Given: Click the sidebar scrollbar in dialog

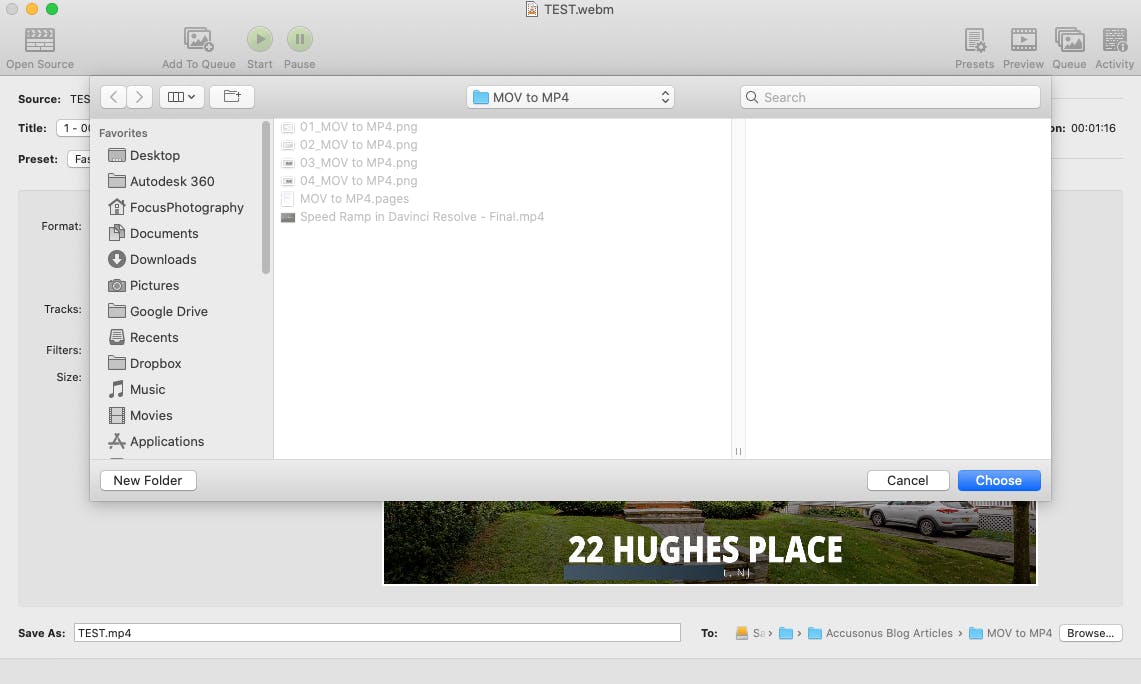Looking at the screenshot, I should [266, 198].
